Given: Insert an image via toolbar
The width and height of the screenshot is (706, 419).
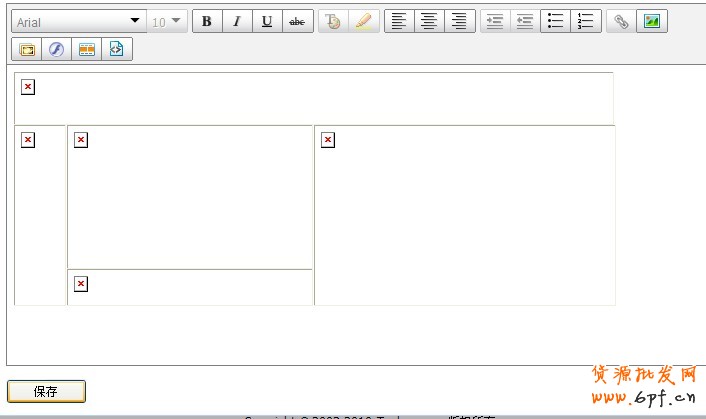Looking at the screenshot, I should tap(652, 22).
